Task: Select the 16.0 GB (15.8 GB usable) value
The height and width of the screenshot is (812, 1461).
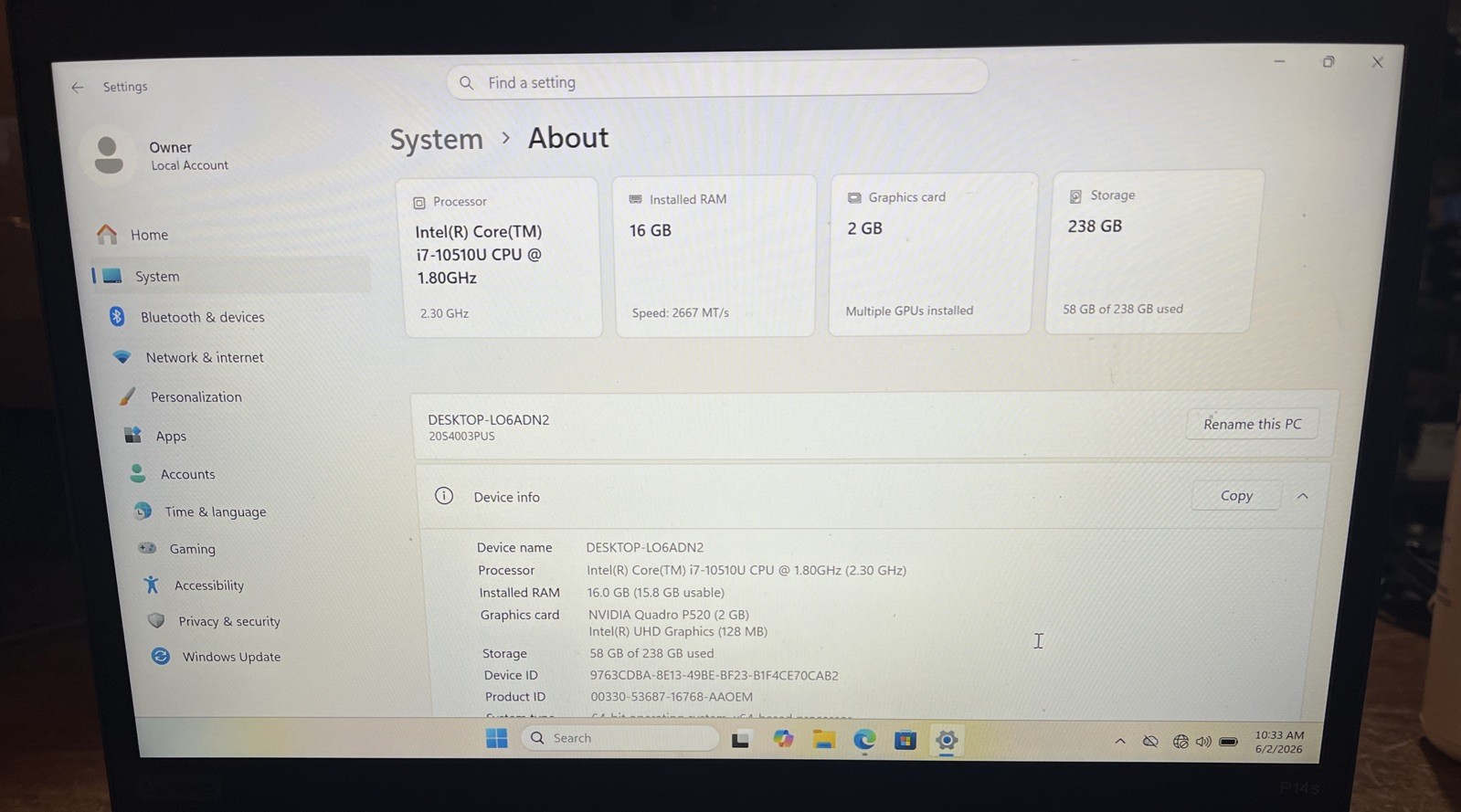Action: click(x=656, y=592)
